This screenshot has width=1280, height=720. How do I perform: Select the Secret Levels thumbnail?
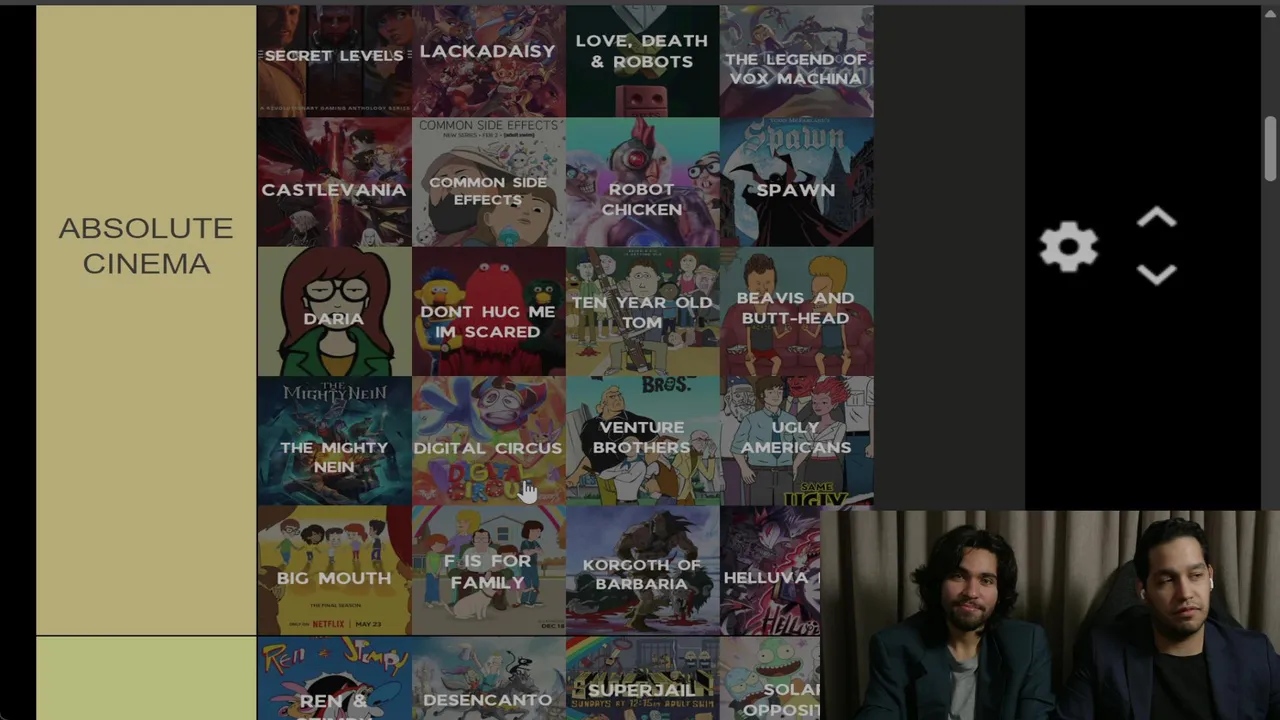(x=334, y=61)
